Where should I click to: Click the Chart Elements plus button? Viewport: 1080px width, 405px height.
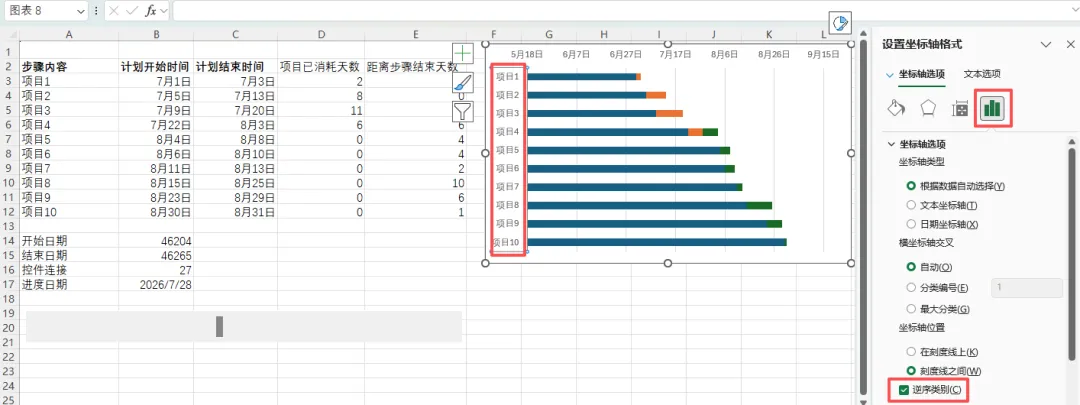point(463,54)
